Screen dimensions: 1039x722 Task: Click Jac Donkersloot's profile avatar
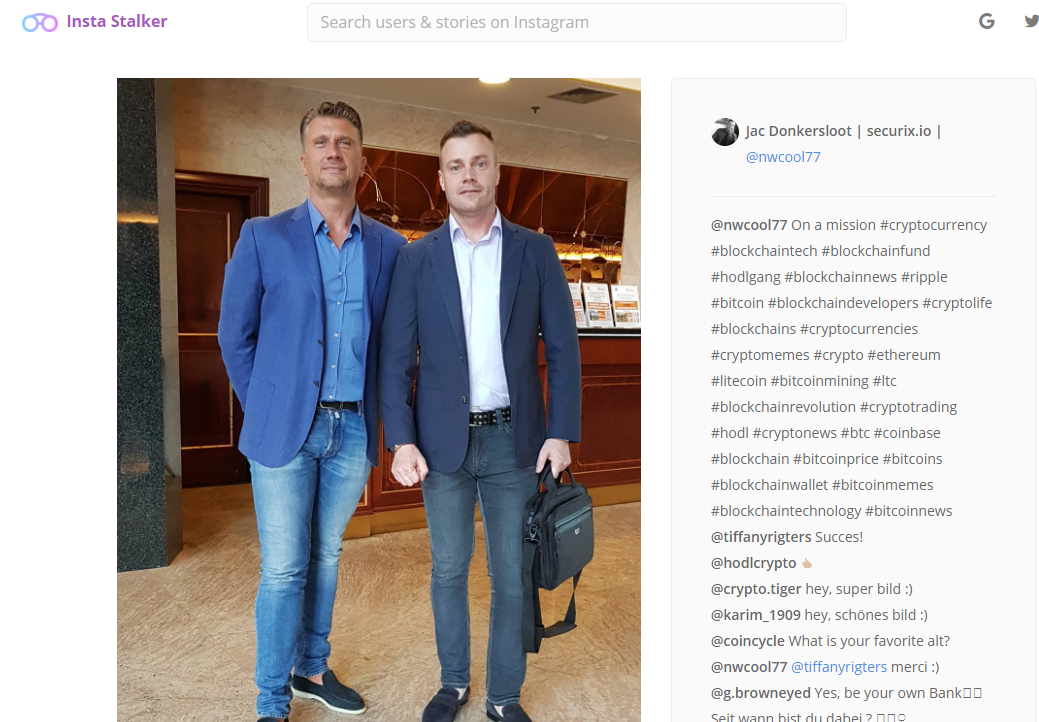pos(725,132)
